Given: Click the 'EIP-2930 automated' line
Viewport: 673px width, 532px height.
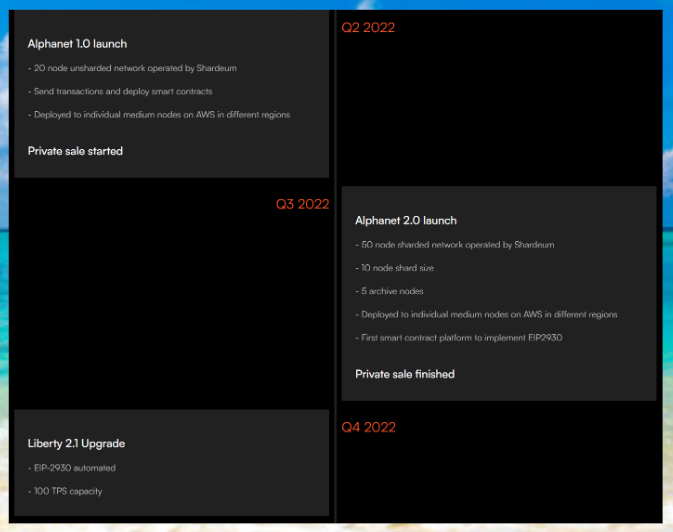Looking at the screenshot, I should click(72, 468).
